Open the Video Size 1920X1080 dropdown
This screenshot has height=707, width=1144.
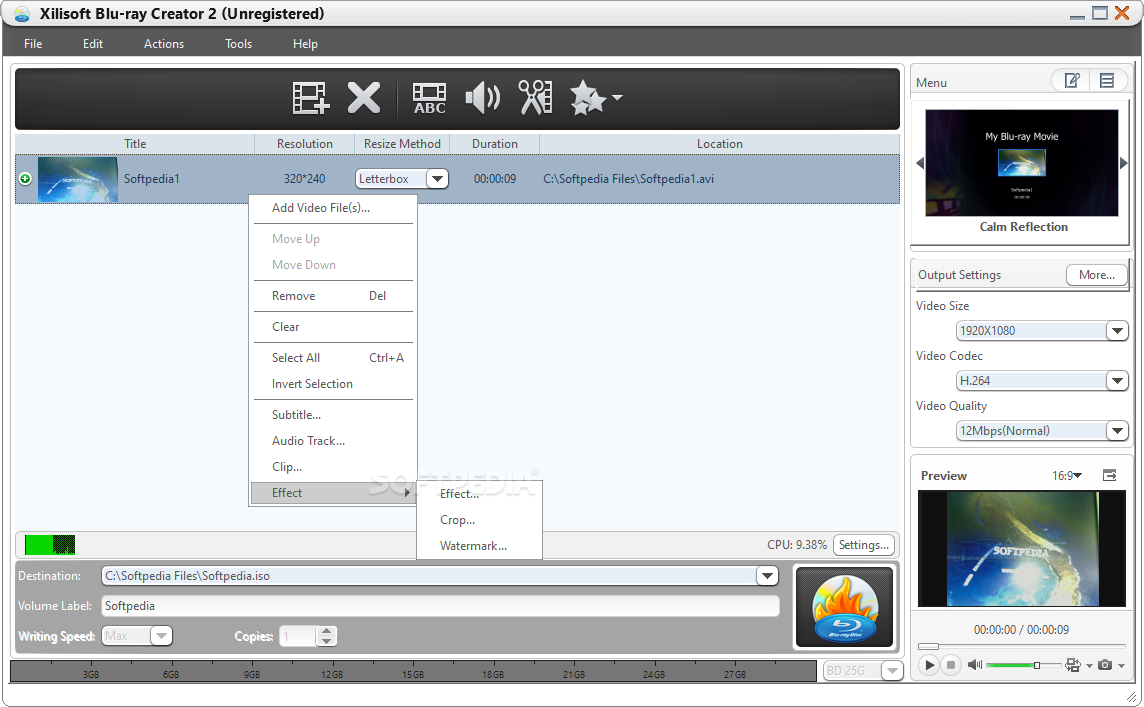1116,331
